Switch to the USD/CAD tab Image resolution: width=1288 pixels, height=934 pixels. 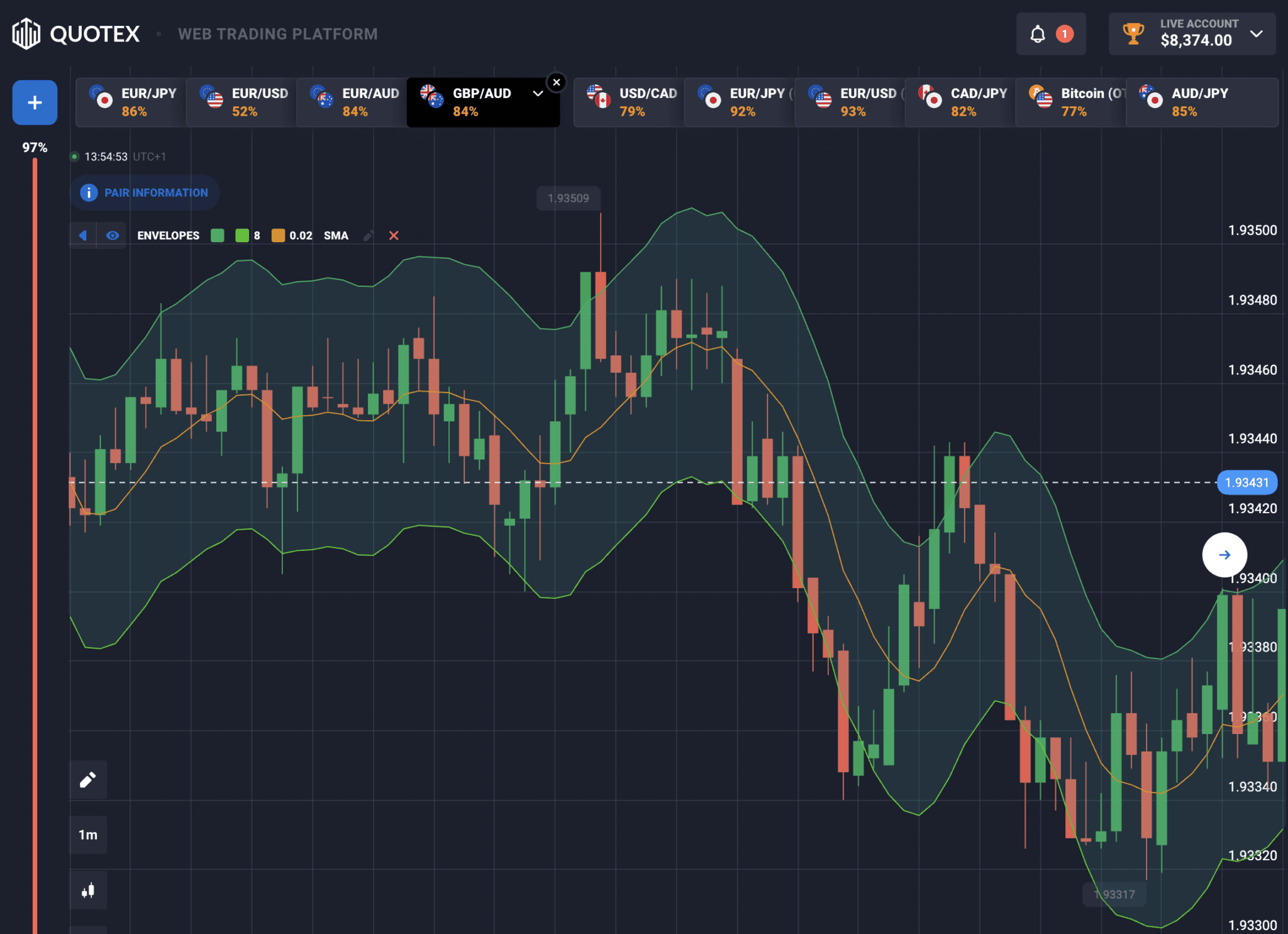point(629,103)
